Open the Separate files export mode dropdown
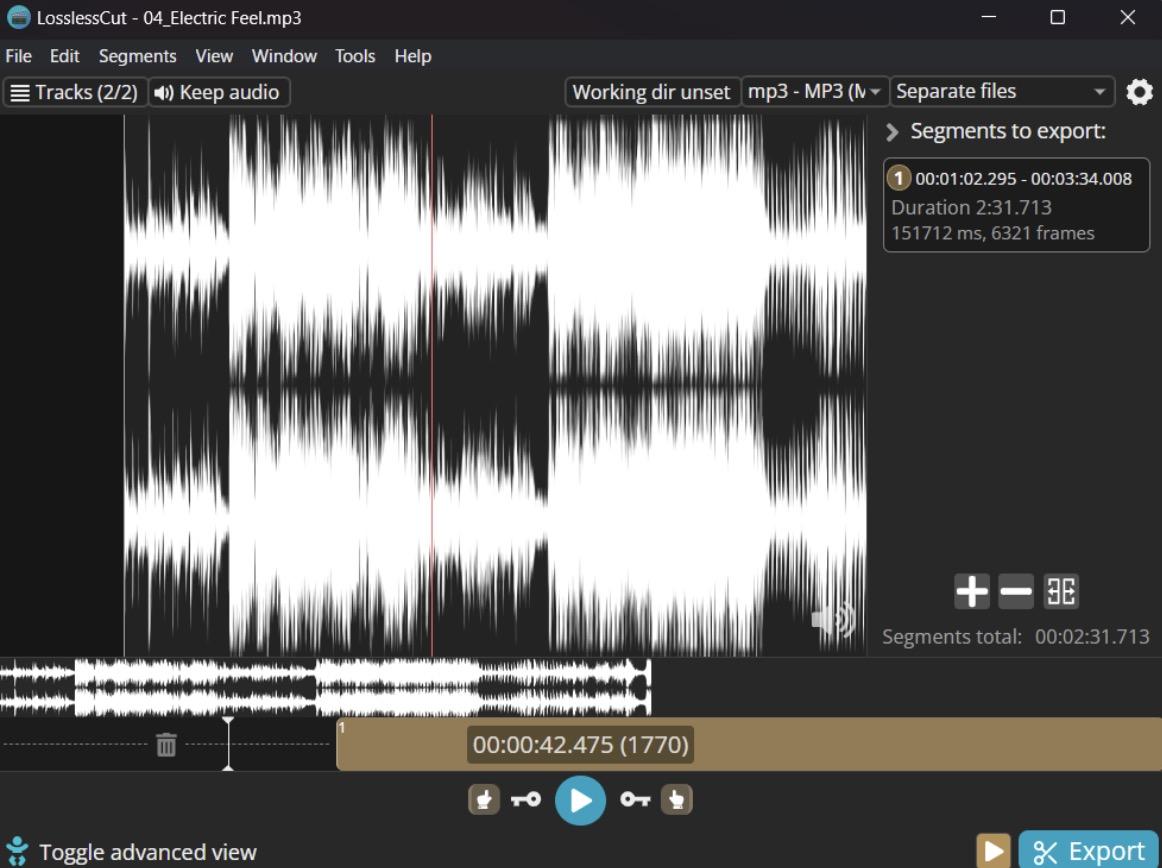1162x868 pixels. tap(1001, 92)
